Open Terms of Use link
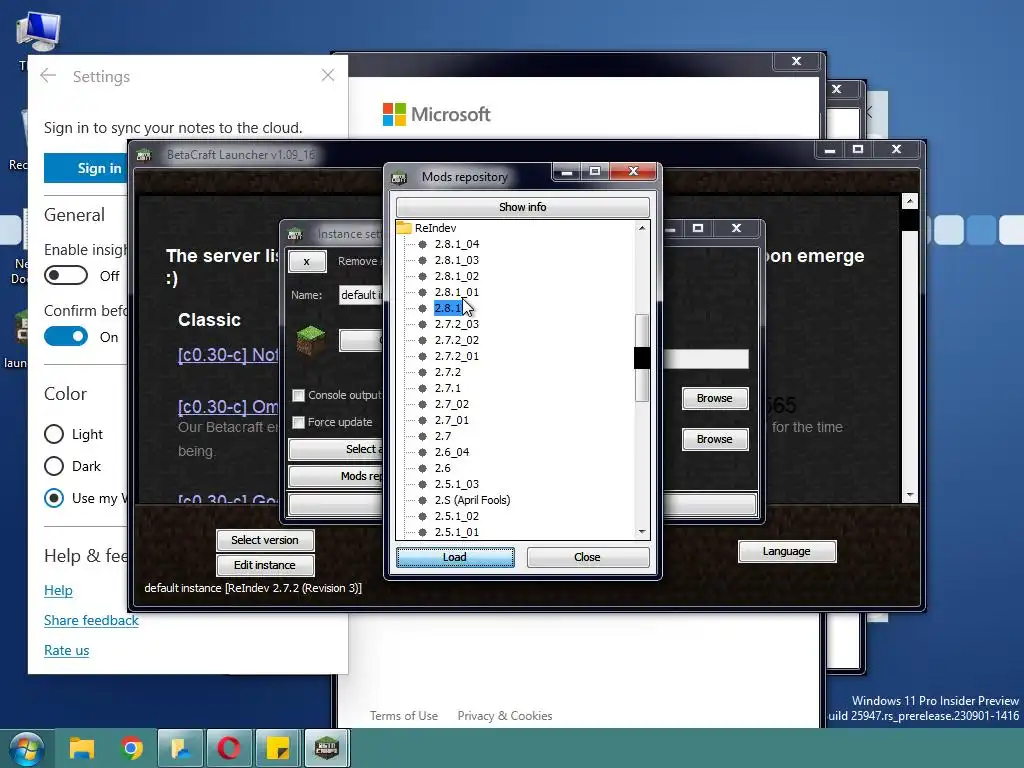Image resolution: width=1024 pixels, height=768 pixels. coord(404,716)
